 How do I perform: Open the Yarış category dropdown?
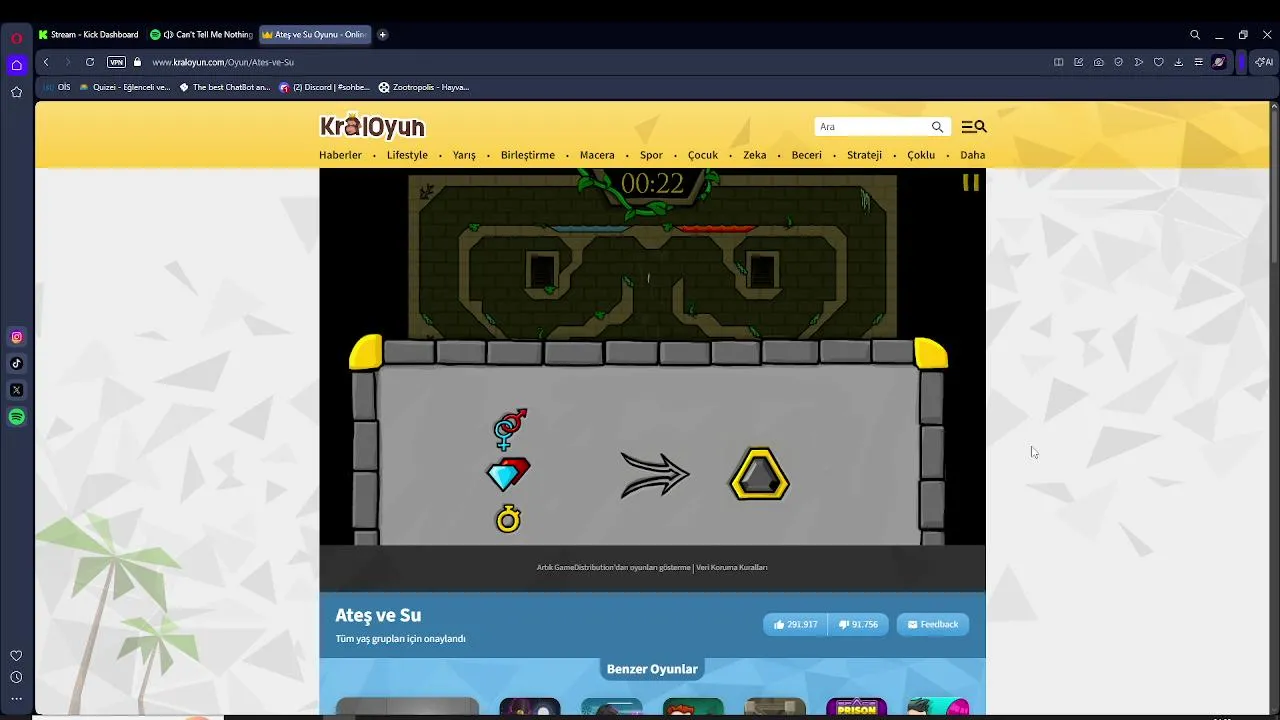click(x=464, y=155)
